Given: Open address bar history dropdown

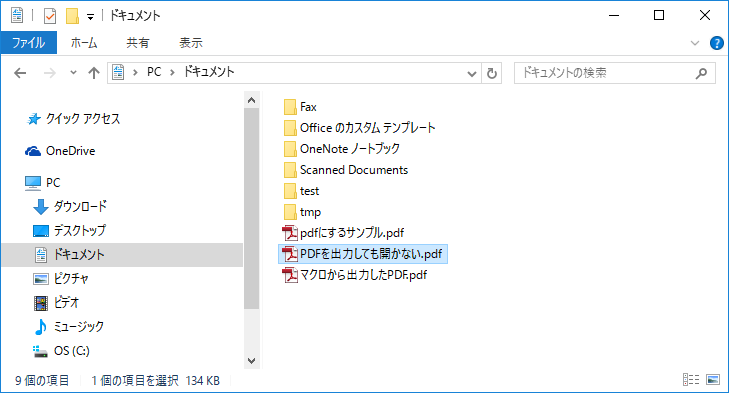Looking at the screenshot, I should (471, 73).
